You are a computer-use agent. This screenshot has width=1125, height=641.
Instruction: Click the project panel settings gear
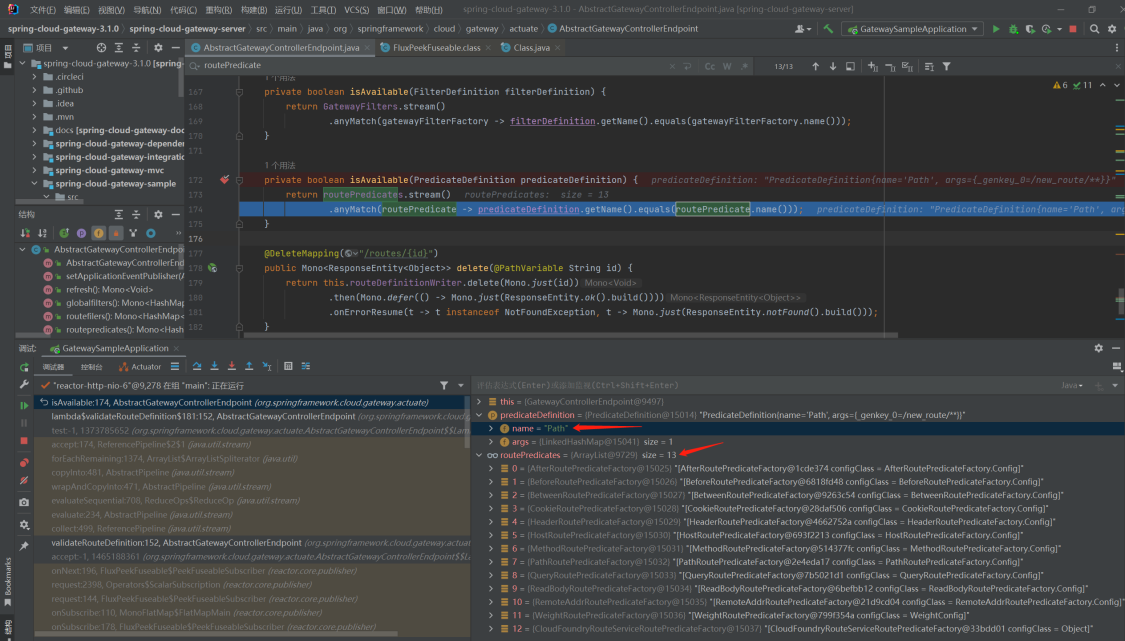click(158, 48)
